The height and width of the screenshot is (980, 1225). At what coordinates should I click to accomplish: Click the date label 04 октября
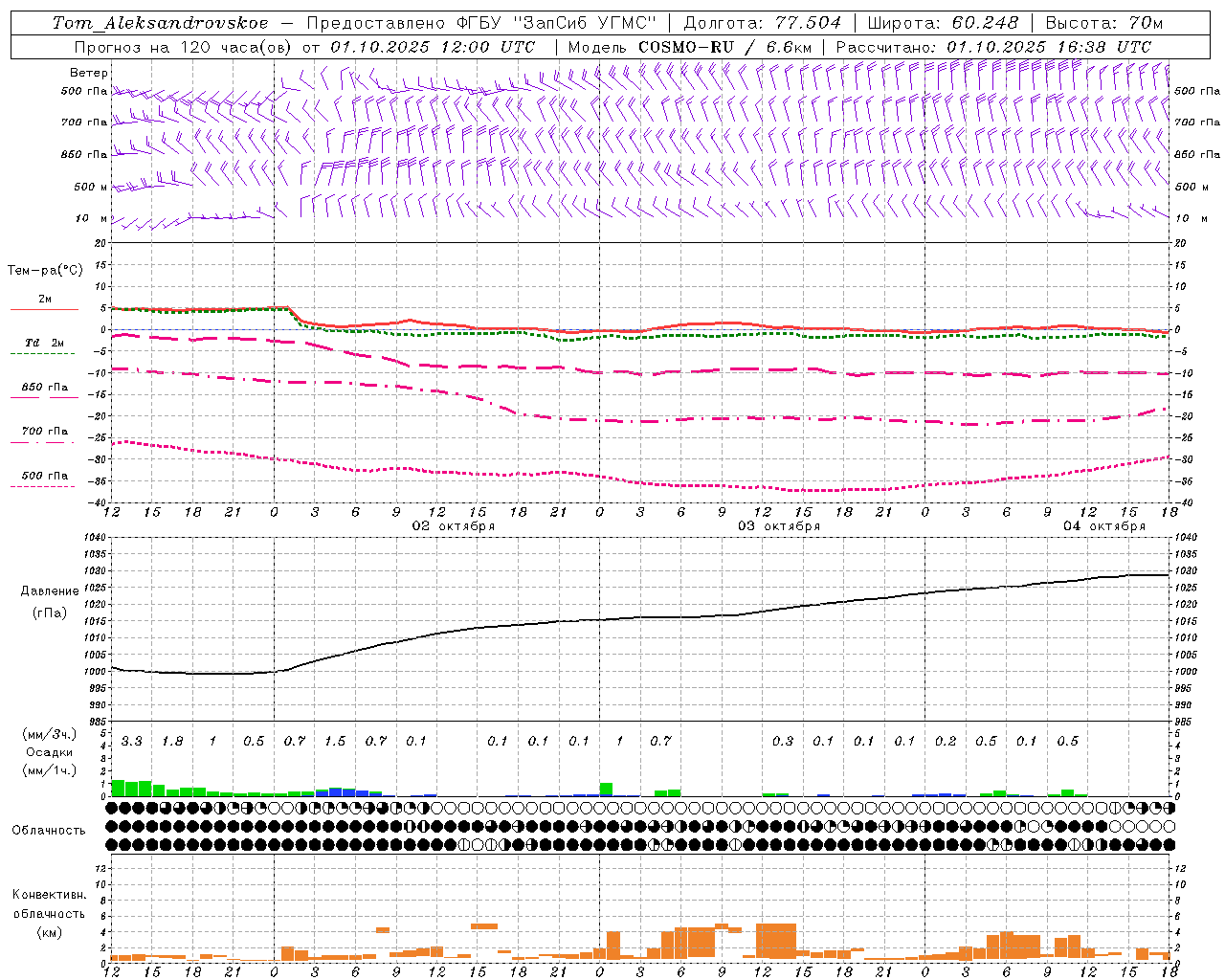(1104, 526)
